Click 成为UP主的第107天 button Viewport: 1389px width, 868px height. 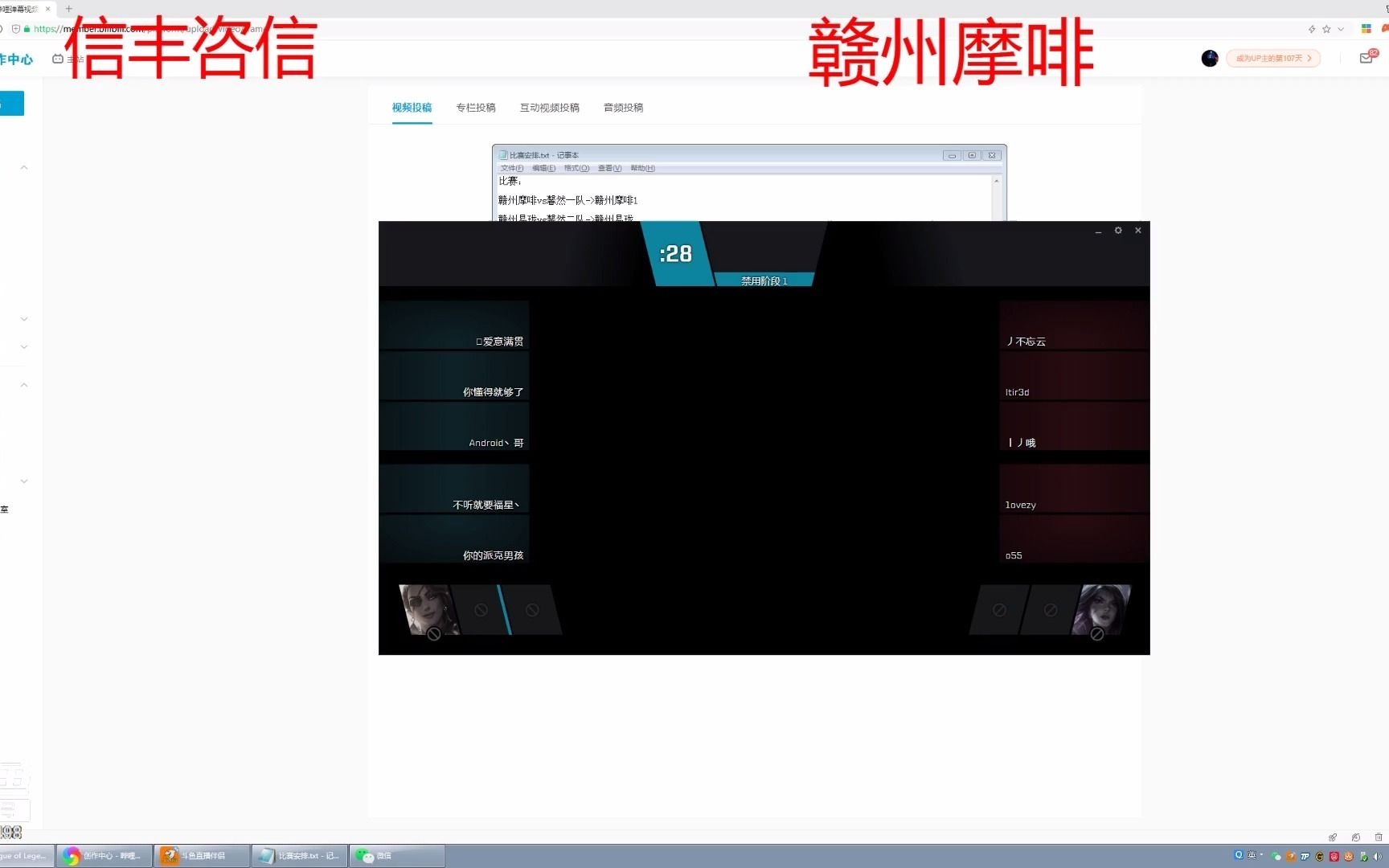pyautogui.click(x=1273, y=58)
